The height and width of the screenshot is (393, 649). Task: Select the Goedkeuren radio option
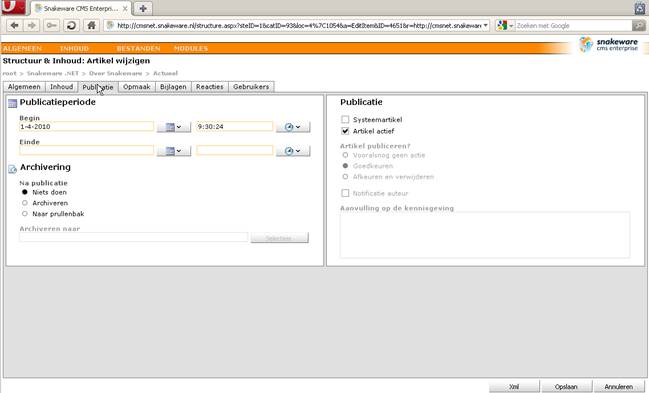click(x=345, y=166)
